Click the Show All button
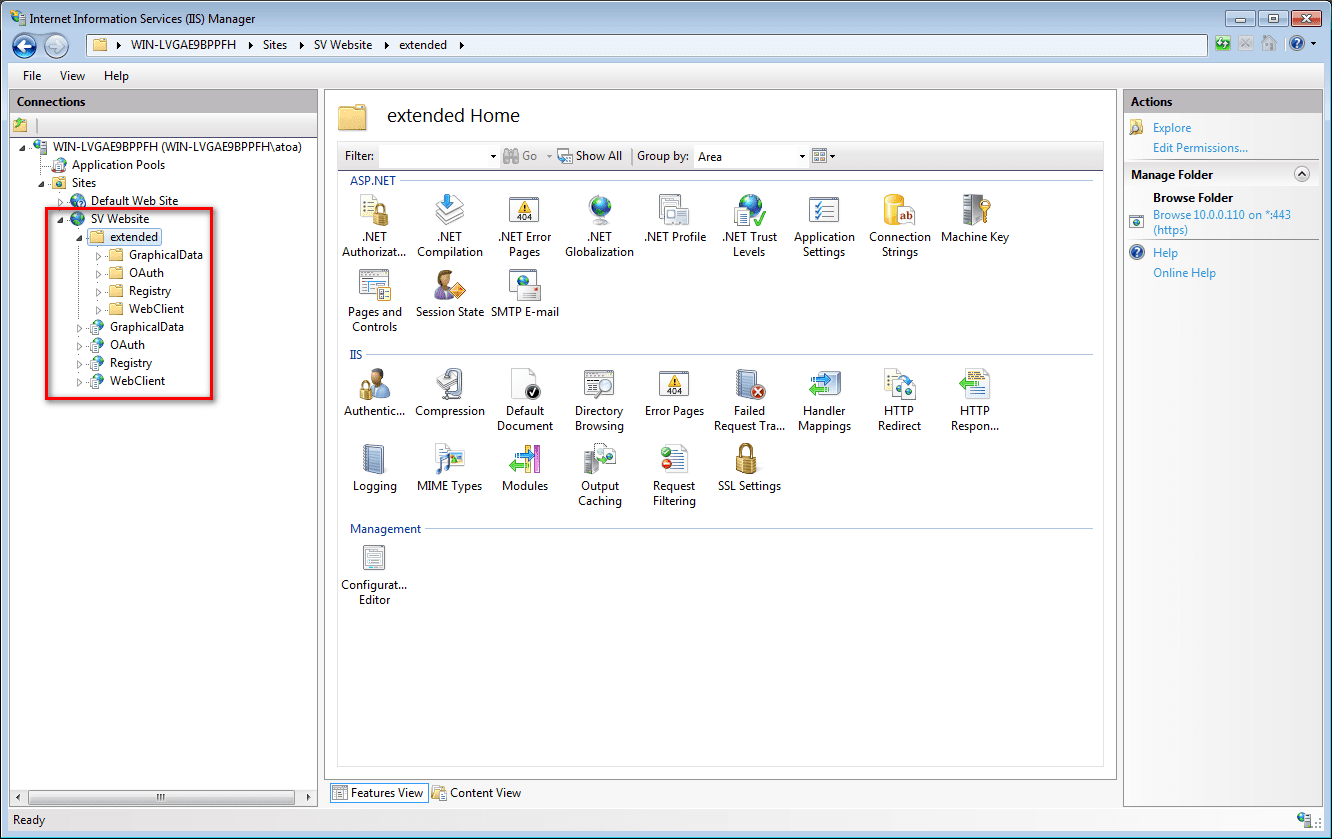 590,156
